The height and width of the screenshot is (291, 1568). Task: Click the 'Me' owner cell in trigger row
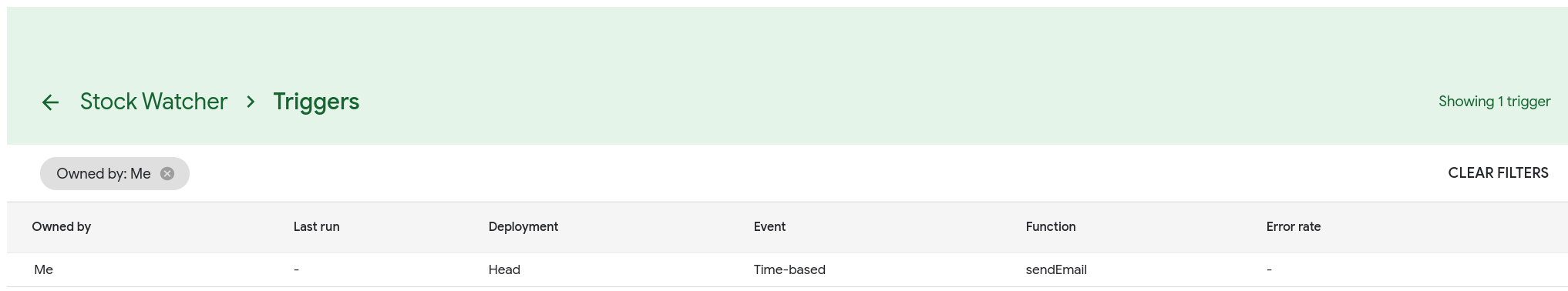click(44, 270)
